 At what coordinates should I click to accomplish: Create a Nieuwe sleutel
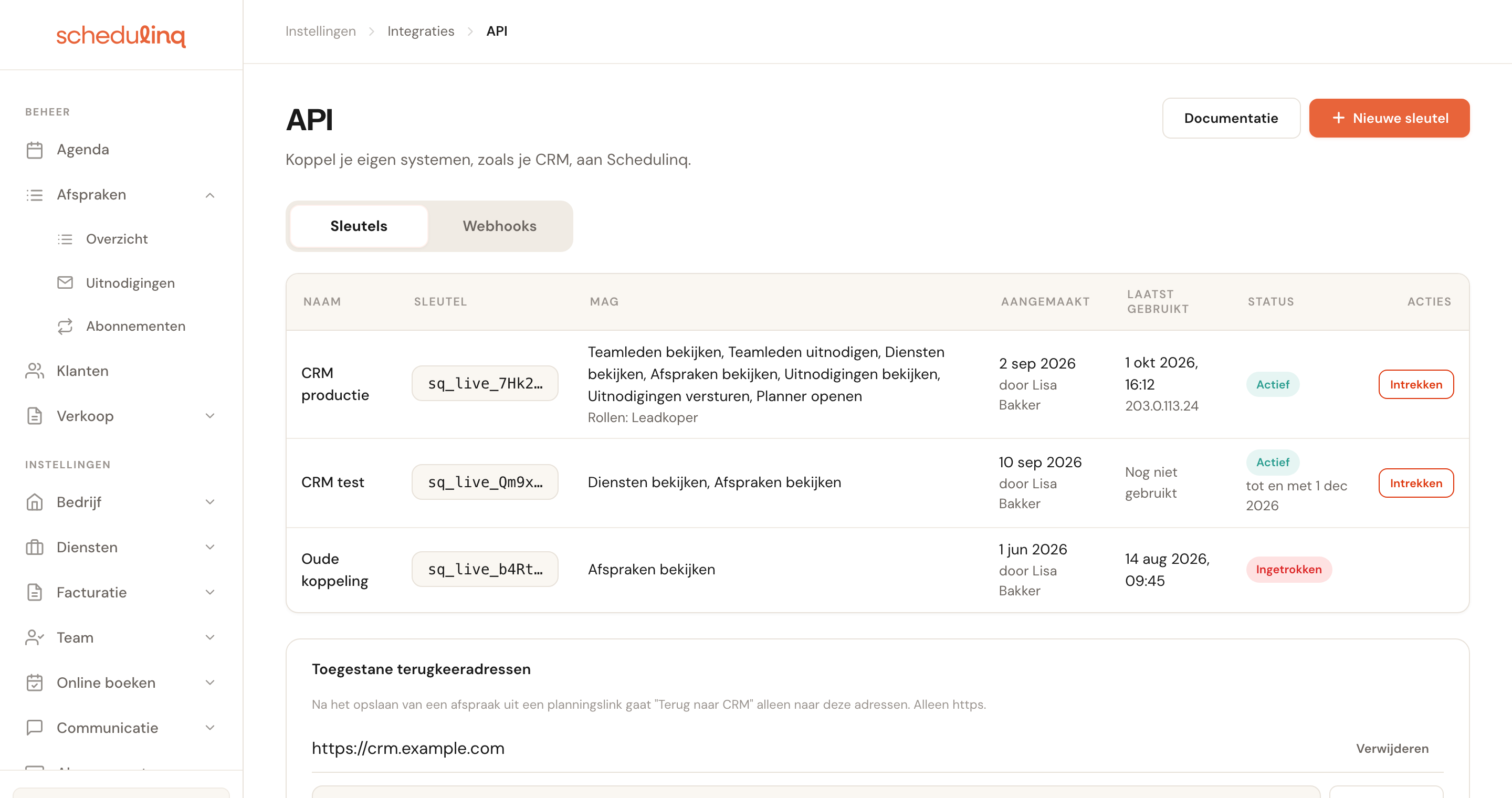tap(1389, 119)
